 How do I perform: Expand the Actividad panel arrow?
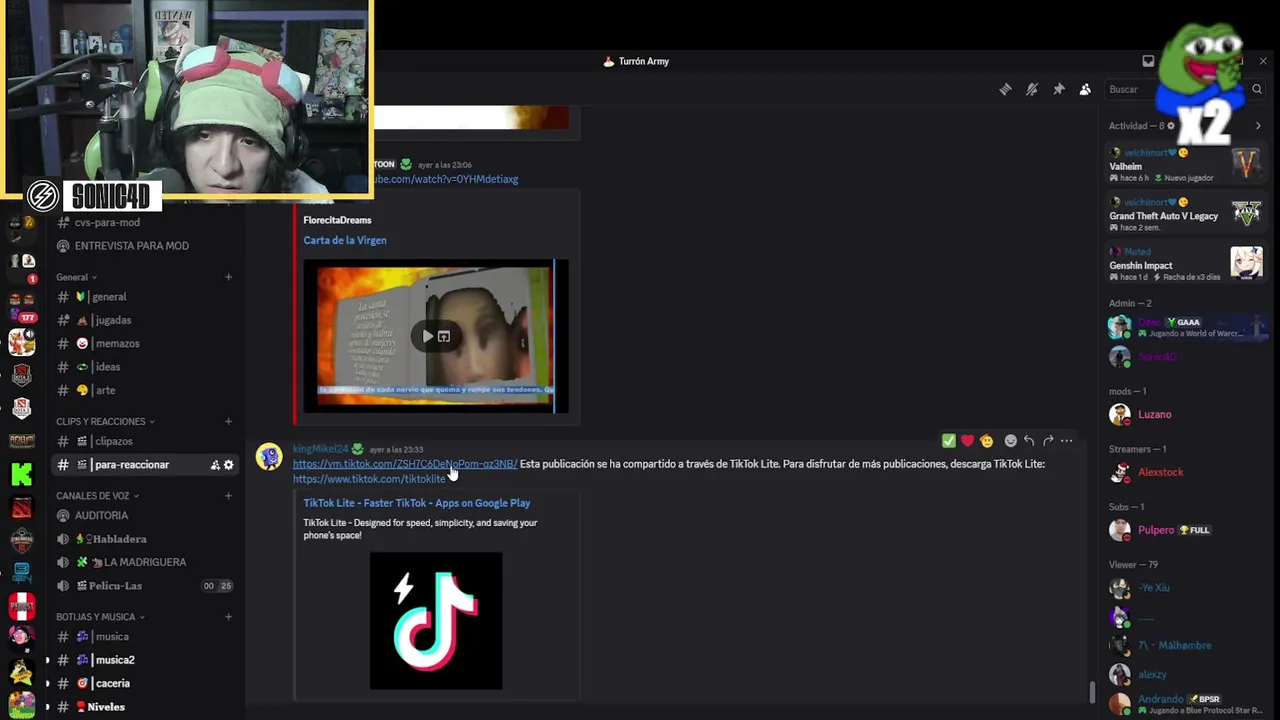click(1258, 126)
